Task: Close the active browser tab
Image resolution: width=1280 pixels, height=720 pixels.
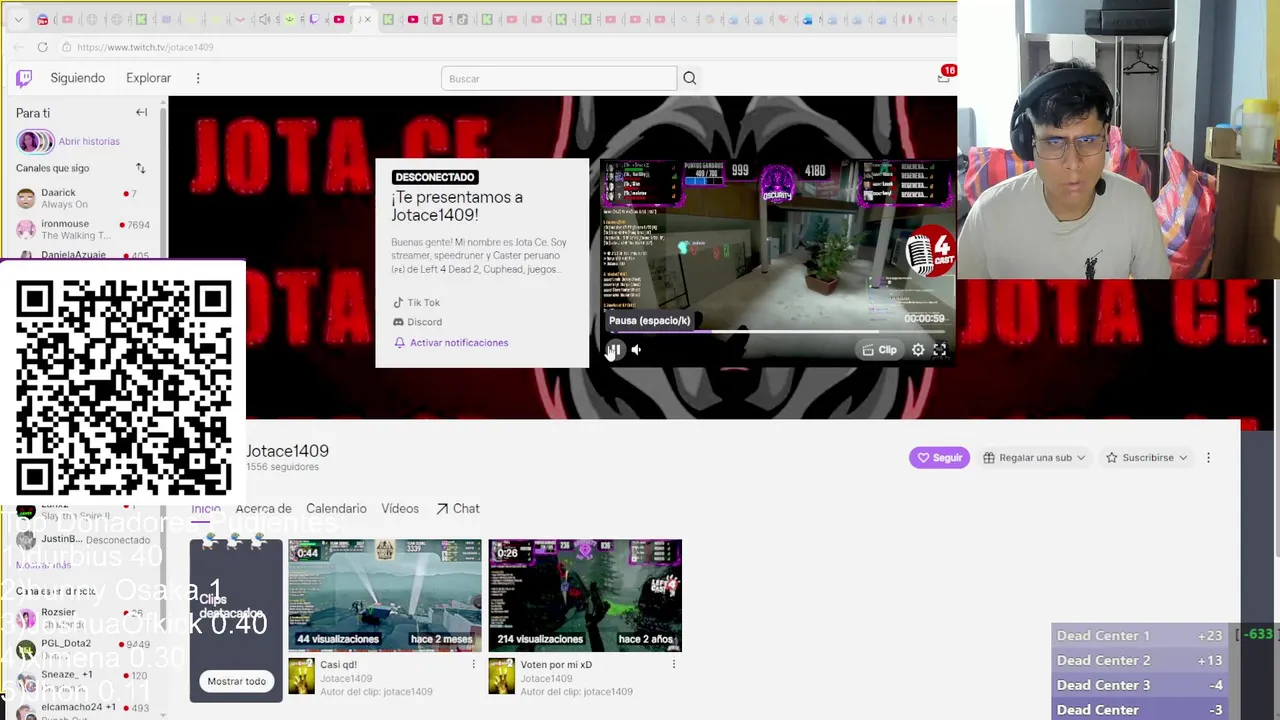Action: coord(368,19)
